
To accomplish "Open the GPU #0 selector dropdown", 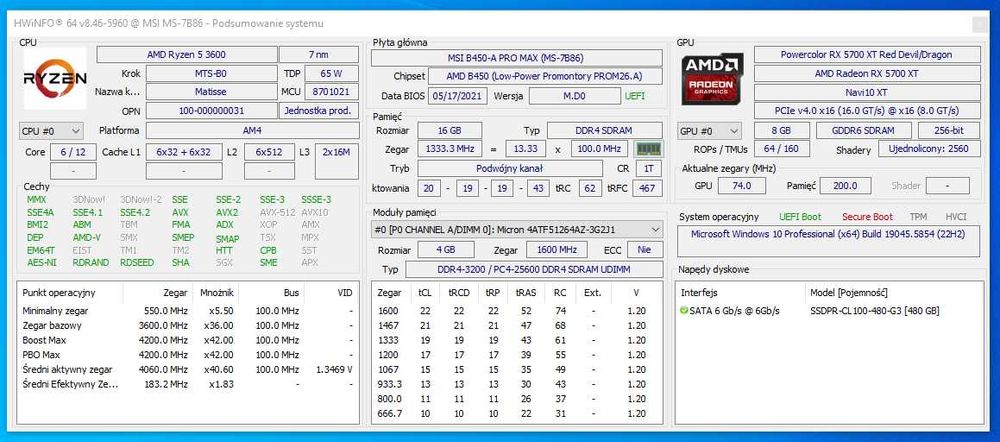I will [x=710, y=131].
